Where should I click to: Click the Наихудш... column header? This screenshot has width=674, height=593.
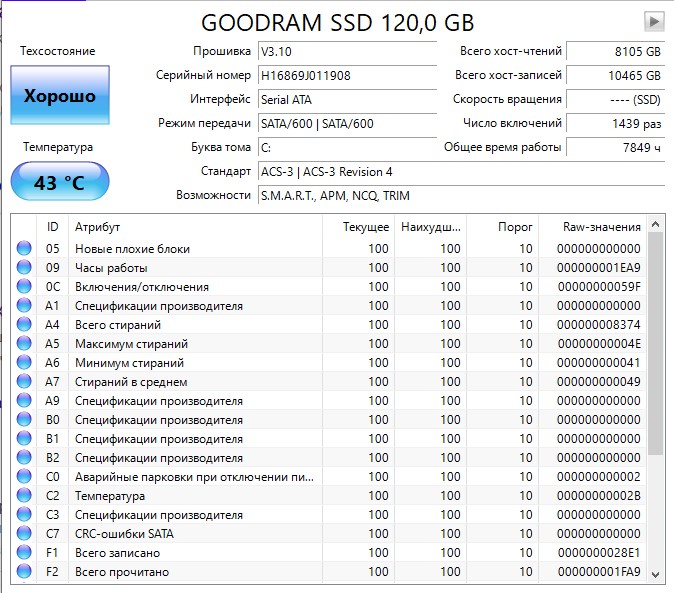click(430, 227)
